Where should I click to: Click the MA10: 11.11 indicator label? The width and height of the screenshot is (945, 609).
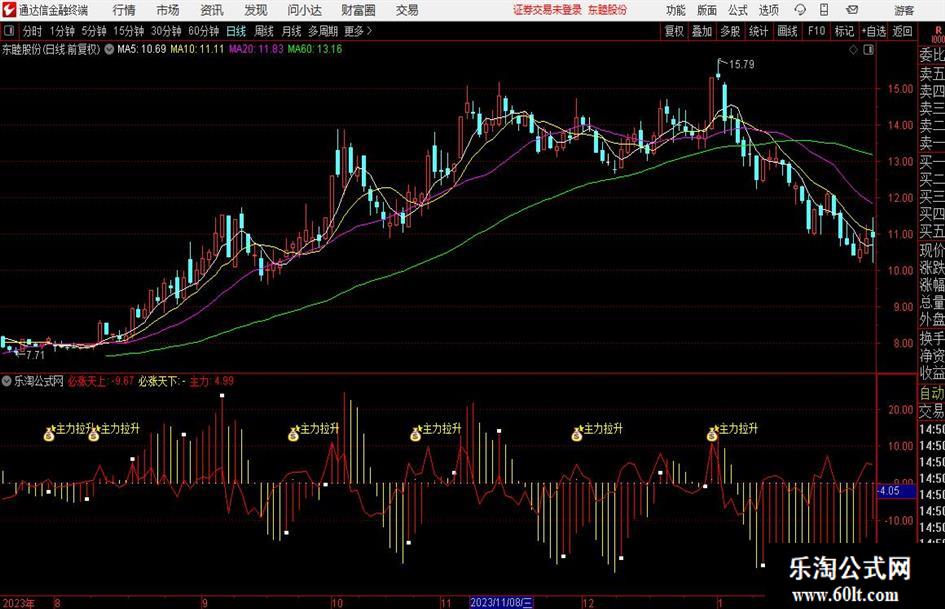coord(197,49)
